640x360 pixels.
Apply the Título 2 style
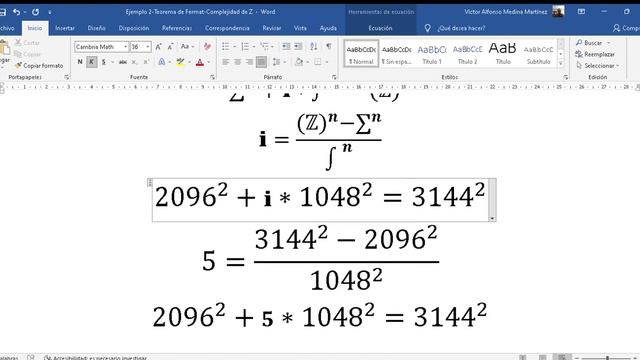pyautogui.click(x=467, y=53)
